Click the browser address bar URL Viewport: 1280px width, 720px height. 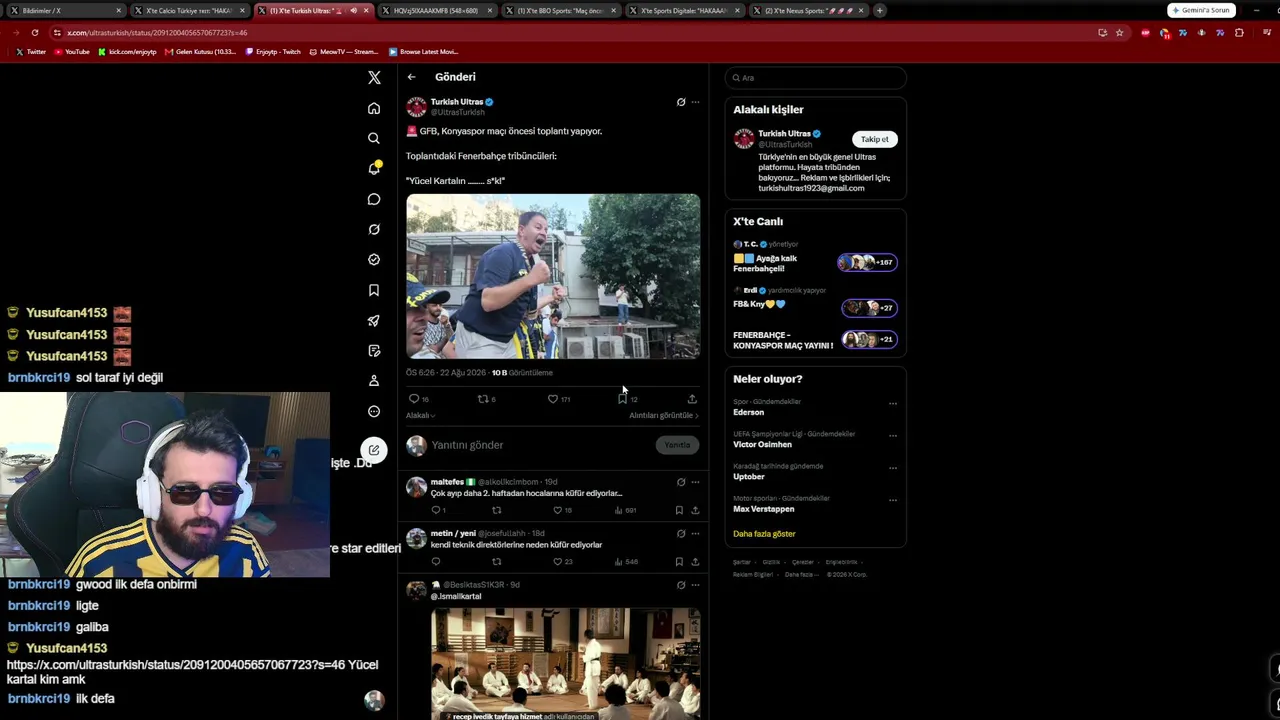click(x=157, y=32)
